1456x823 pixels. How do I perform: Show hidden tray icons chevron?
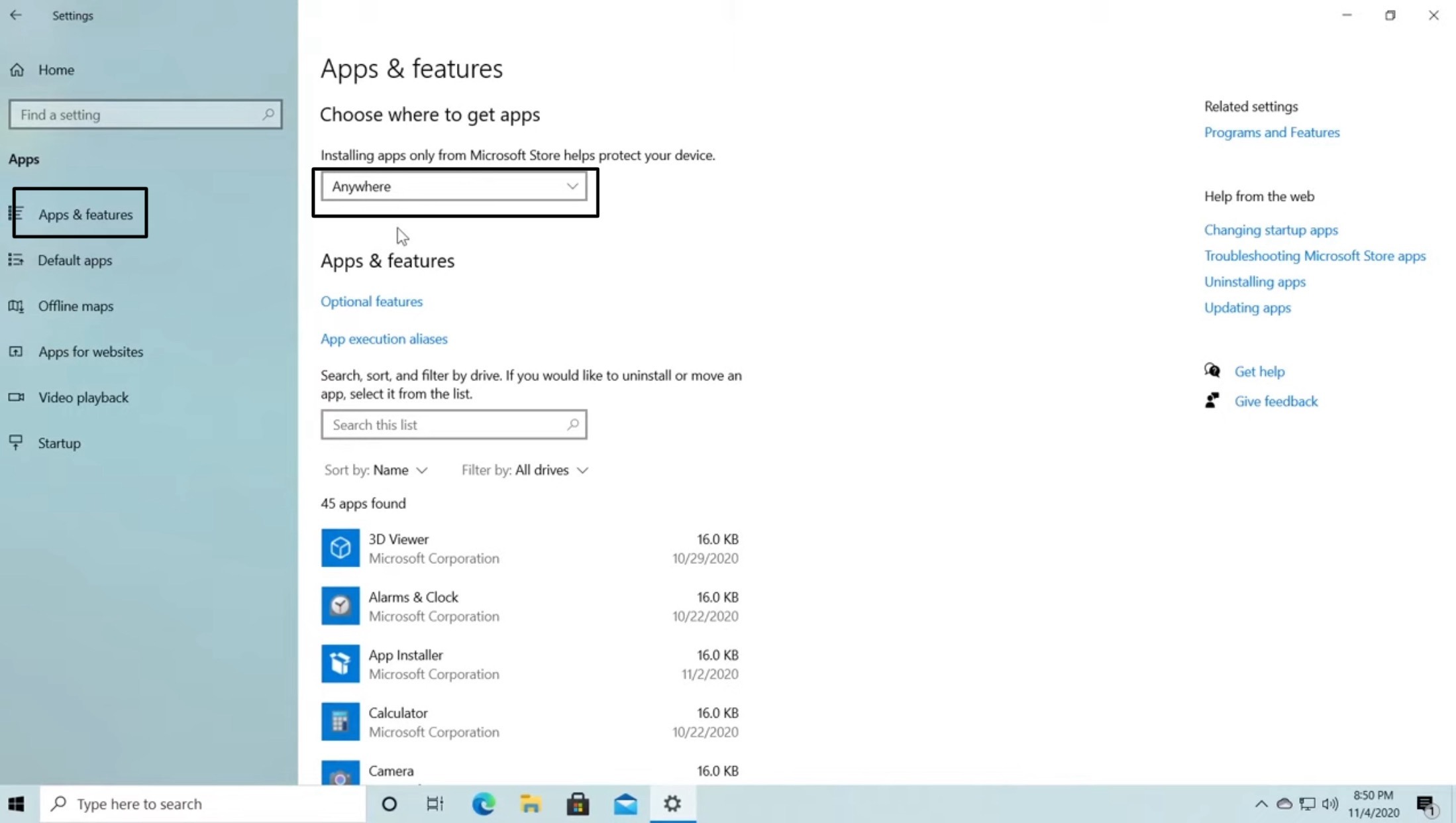1261,804
